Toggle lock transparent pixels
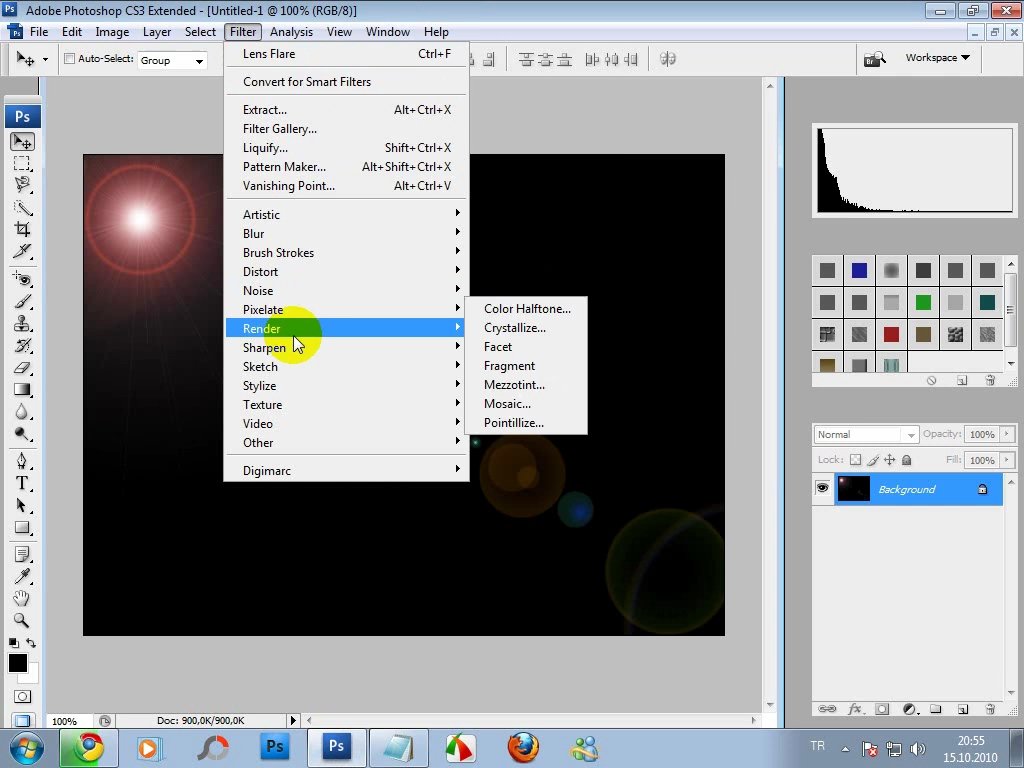Screen dimensions: 1024x768 tap(856, 460)
